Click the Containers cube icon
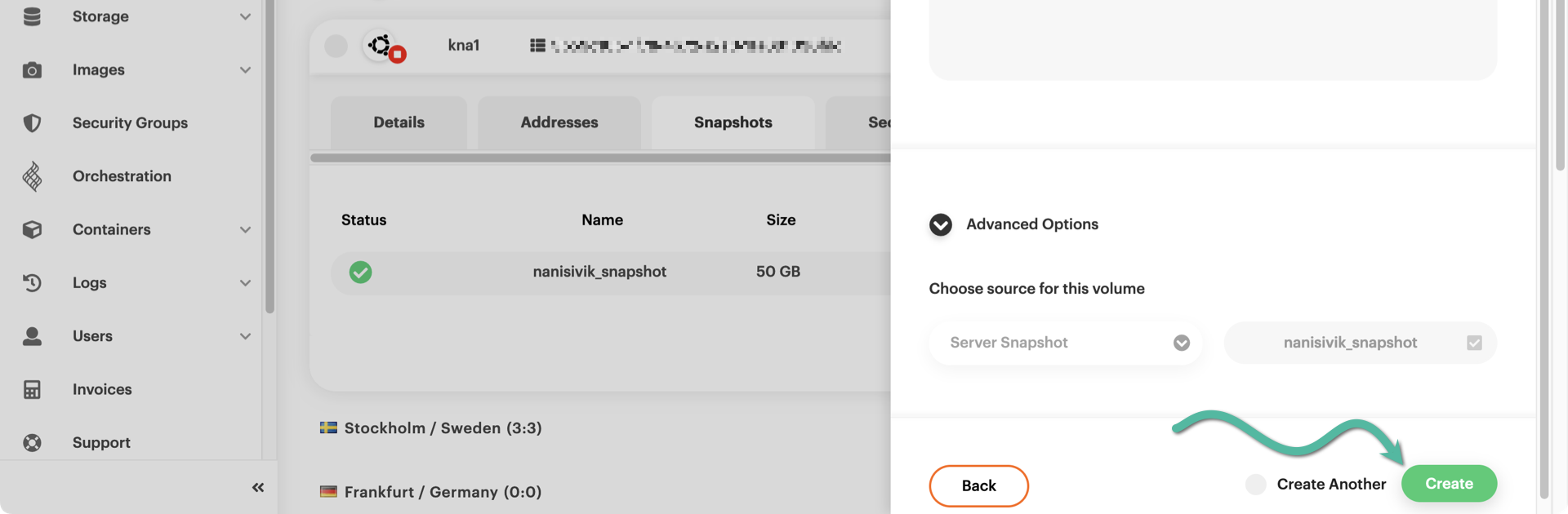The image size is (1568, 514). pyautogui.click(x=32, y=229)
